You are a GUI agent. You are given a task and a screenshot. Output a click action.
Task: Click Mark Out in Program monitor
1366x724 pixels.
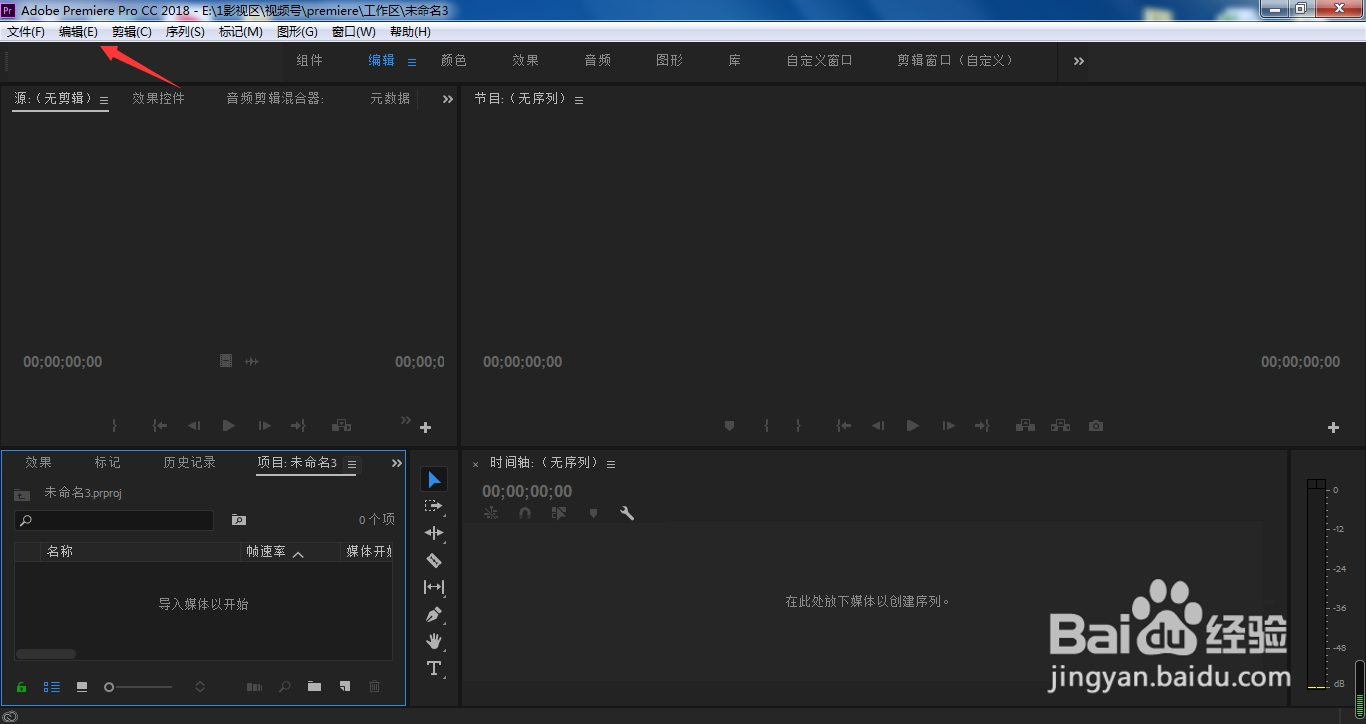tap(798, 426)
